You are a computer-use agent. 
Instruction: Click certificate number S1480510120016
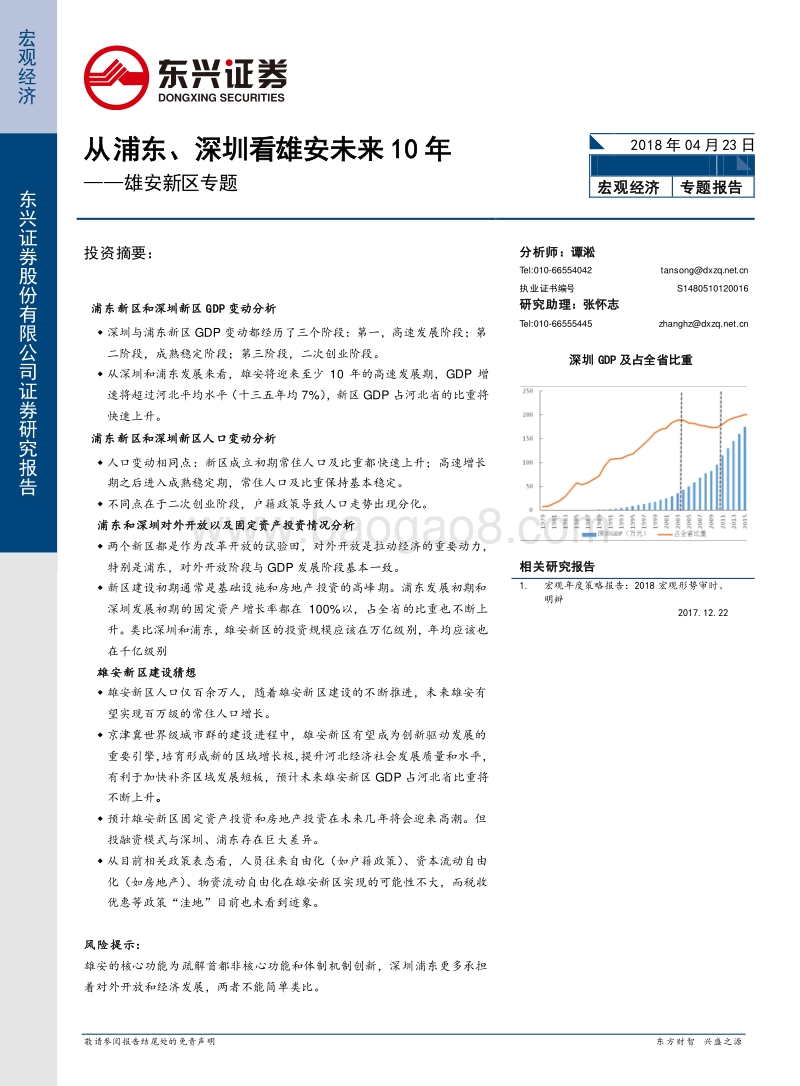pos(712,288)
